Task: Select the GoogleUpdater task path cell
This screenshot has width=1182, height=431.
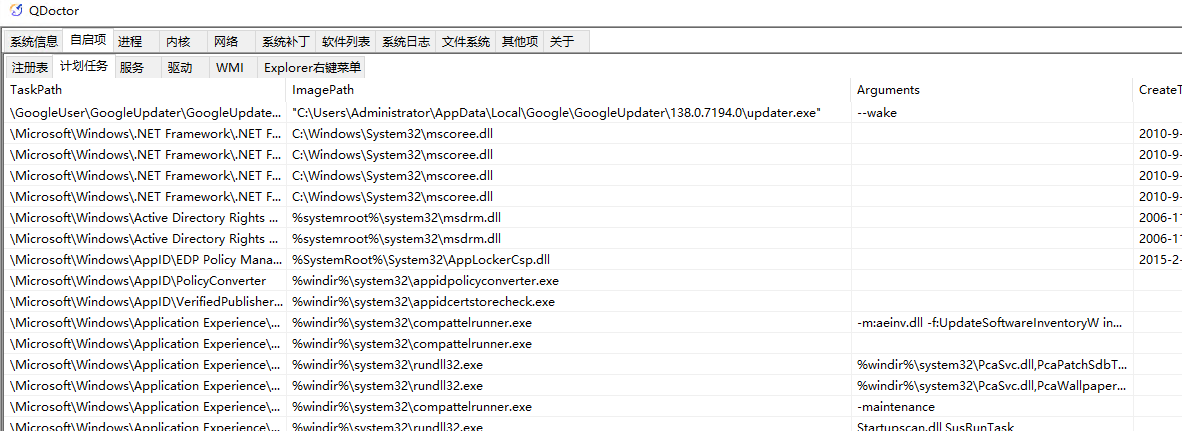Action: click(145, 112)
